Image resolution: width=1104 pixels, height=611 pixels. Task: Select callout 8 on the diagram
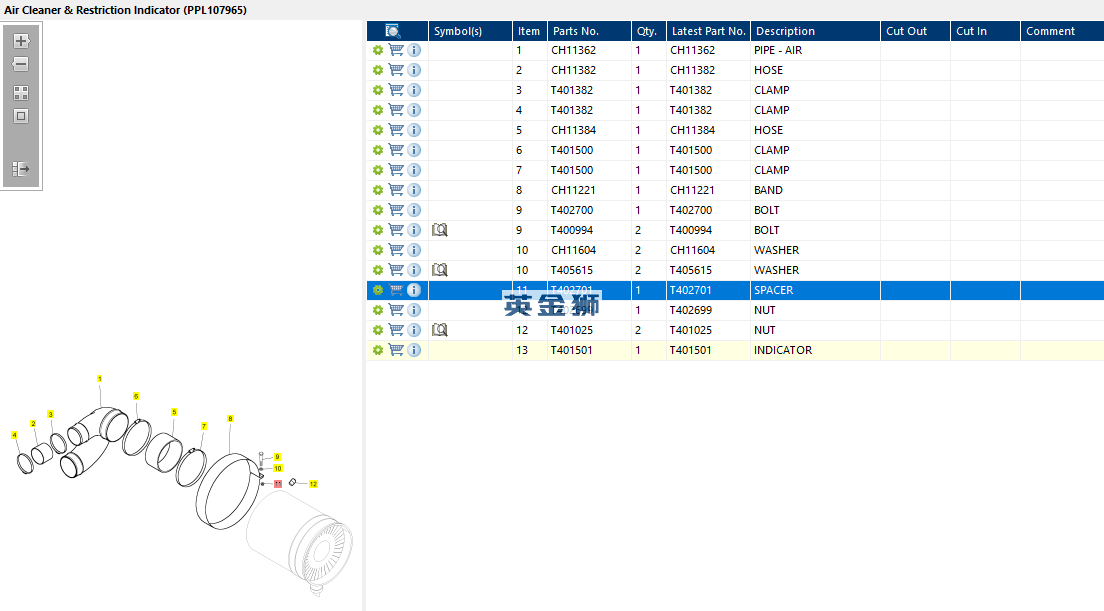[x=230, y=419]
